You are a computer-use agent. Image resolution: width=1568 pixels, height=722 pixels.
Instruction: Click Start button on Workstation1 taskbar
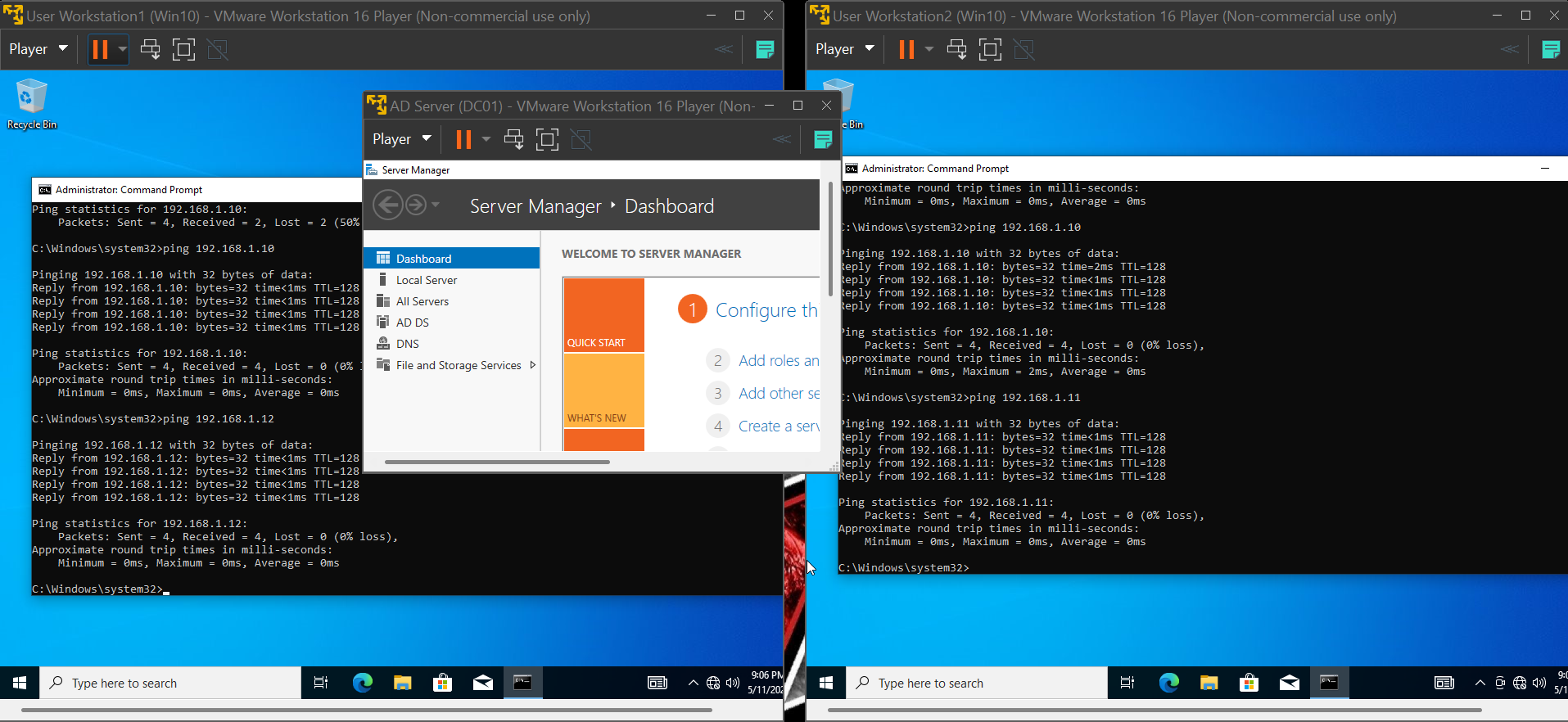pos(20,683)
